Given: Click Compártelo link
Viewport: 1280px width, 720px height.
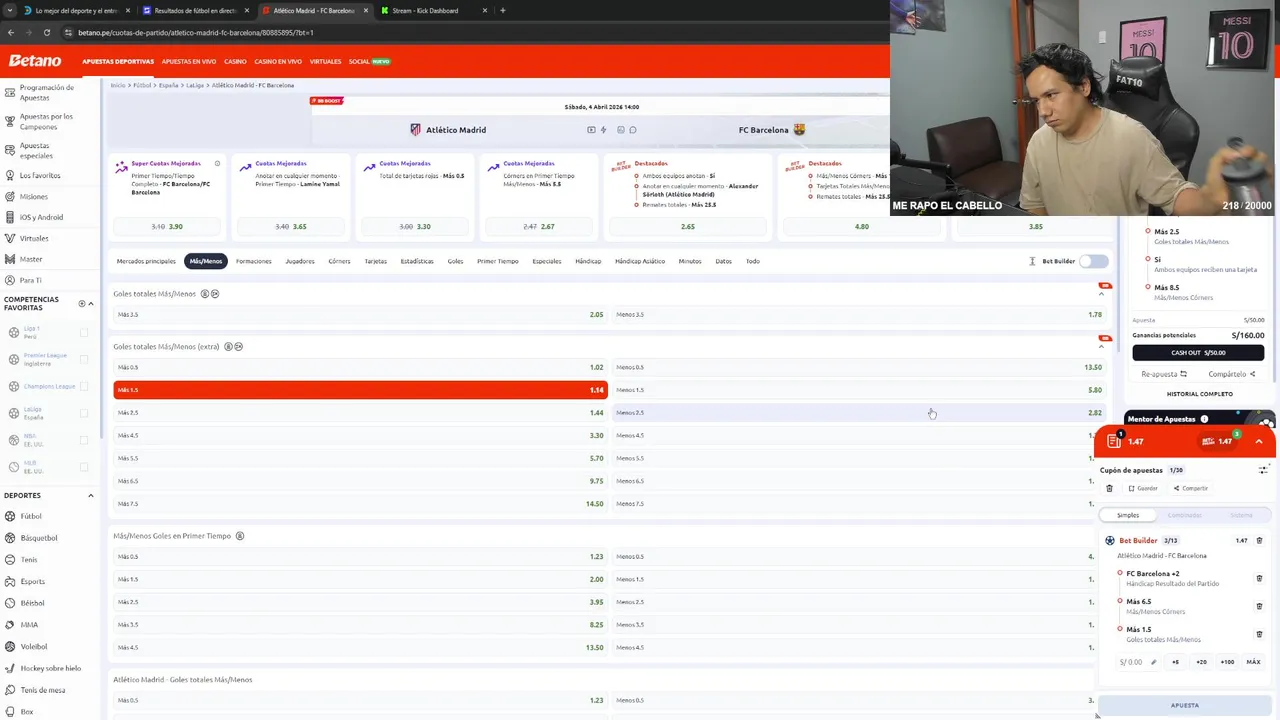Looking at the screenshot, I should tap(1232, 374).
